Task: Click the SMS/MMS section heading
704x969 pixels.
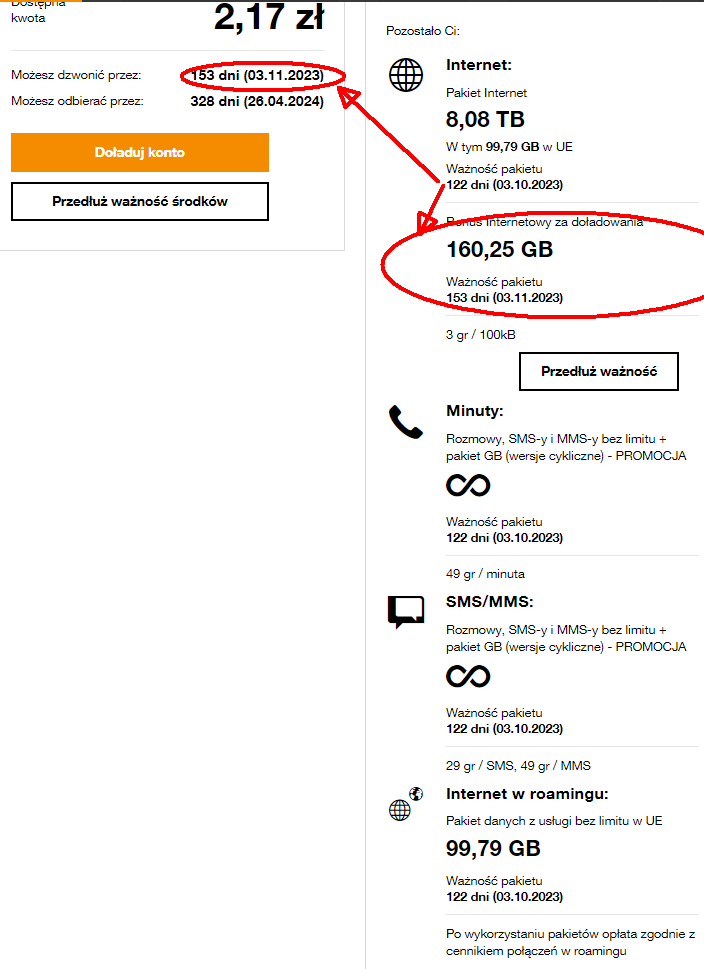Action: [490, 601]
